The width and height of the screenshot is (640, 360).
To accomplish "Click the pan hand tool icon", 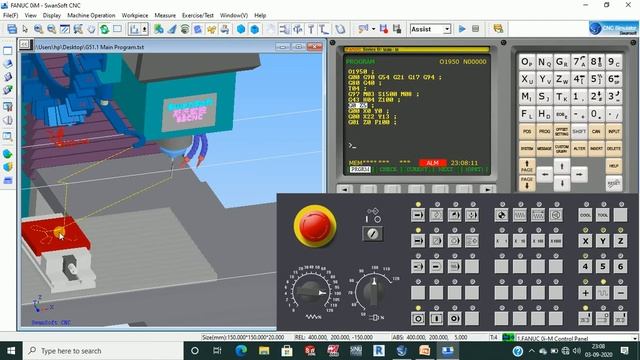I will 91,29.
